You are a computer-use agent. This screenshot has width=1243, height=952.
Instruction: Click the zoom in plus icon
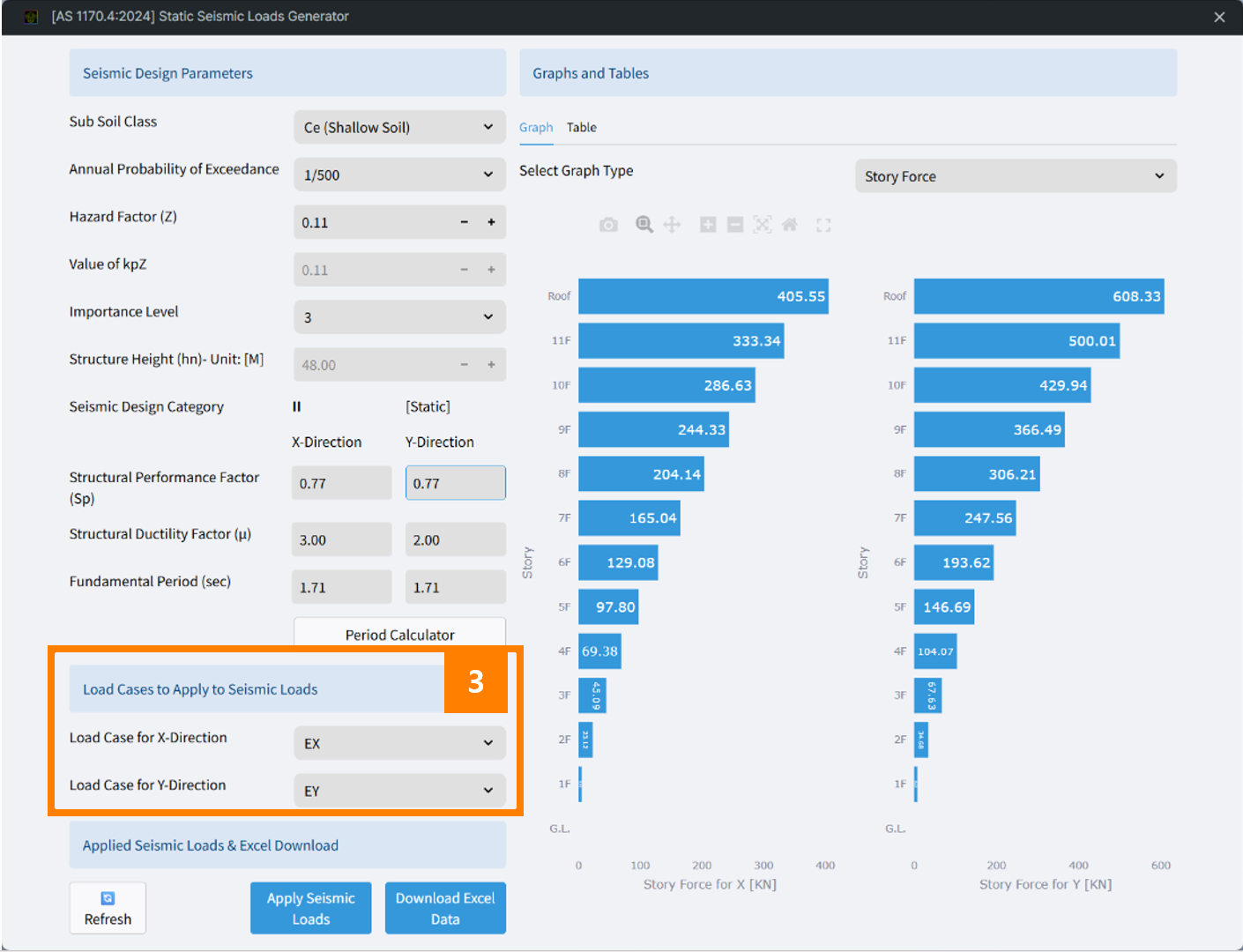pyautogui.click(x=708, y=225)
